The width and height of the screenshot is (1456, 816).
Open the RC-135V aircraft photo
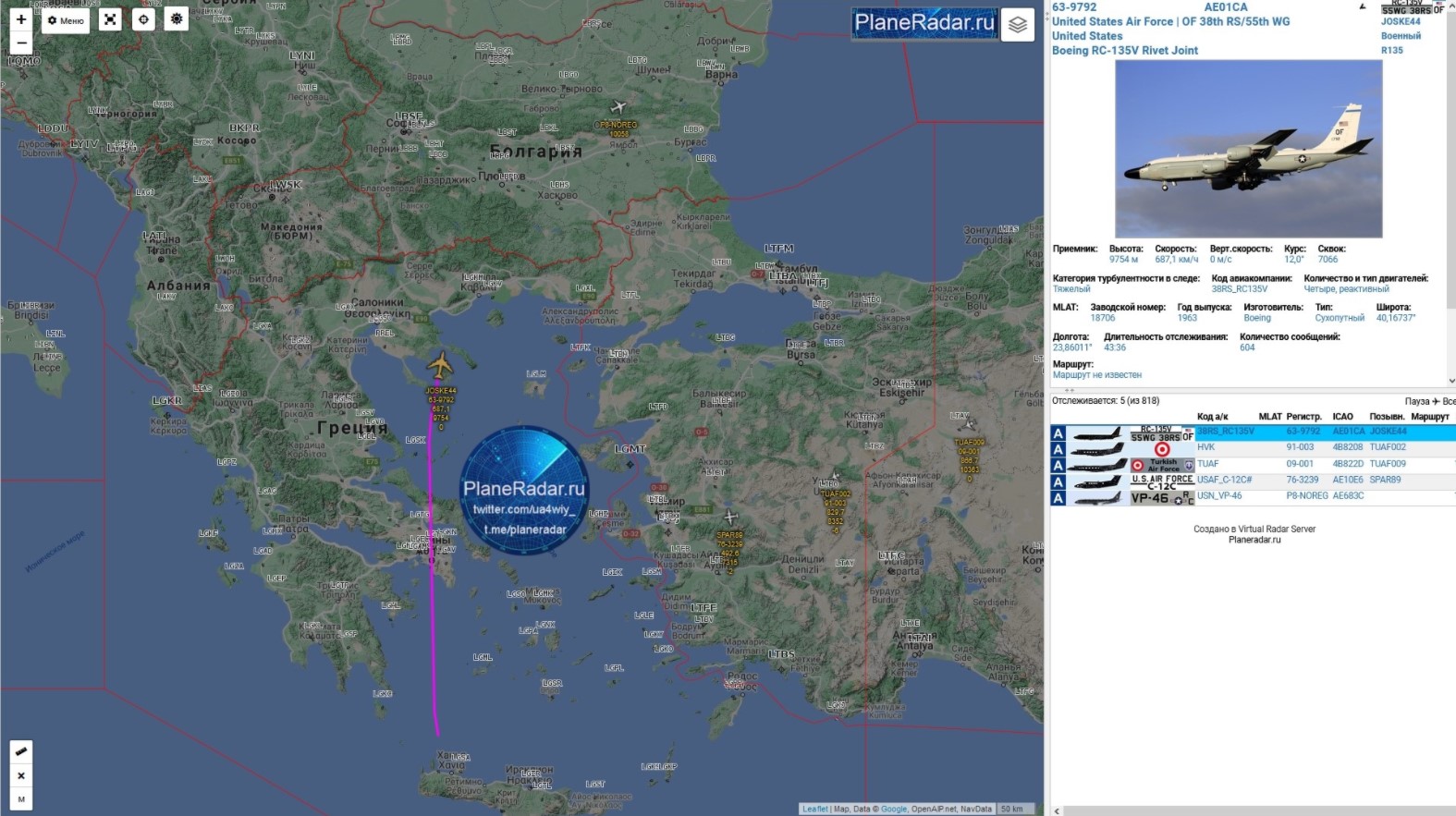pos(1248,149)
